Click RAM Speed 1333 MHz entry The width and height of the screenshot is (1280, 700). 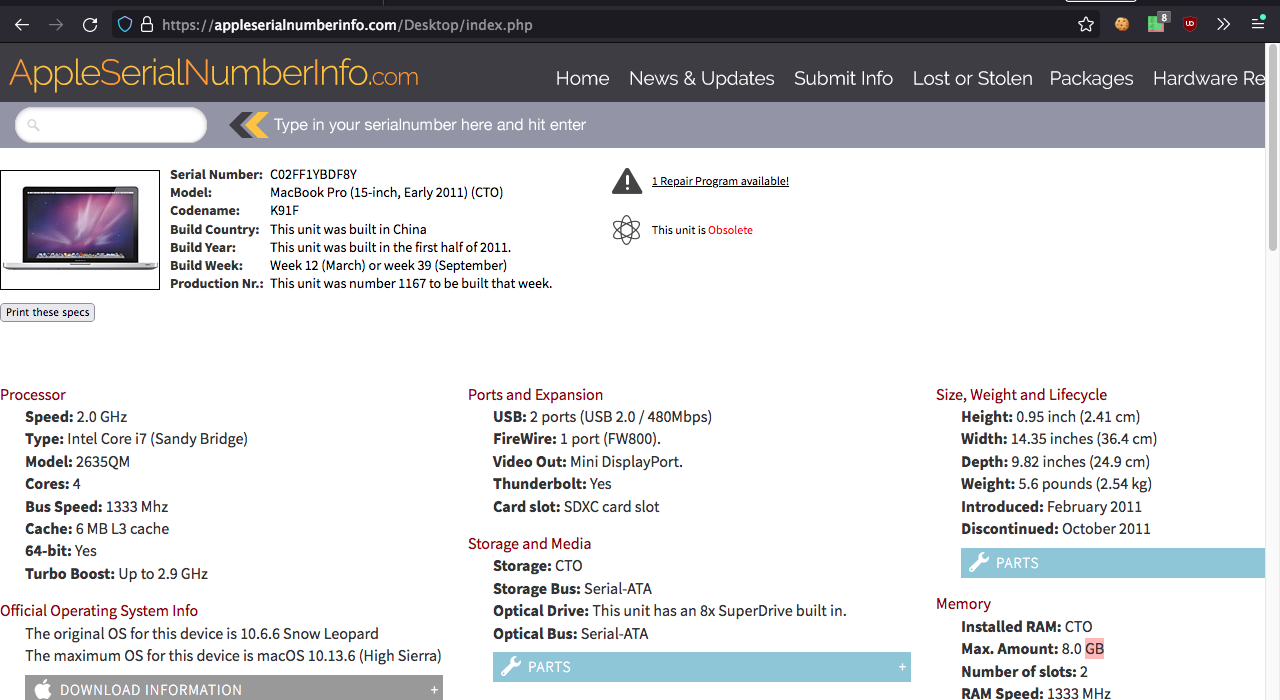[1035, 693]
